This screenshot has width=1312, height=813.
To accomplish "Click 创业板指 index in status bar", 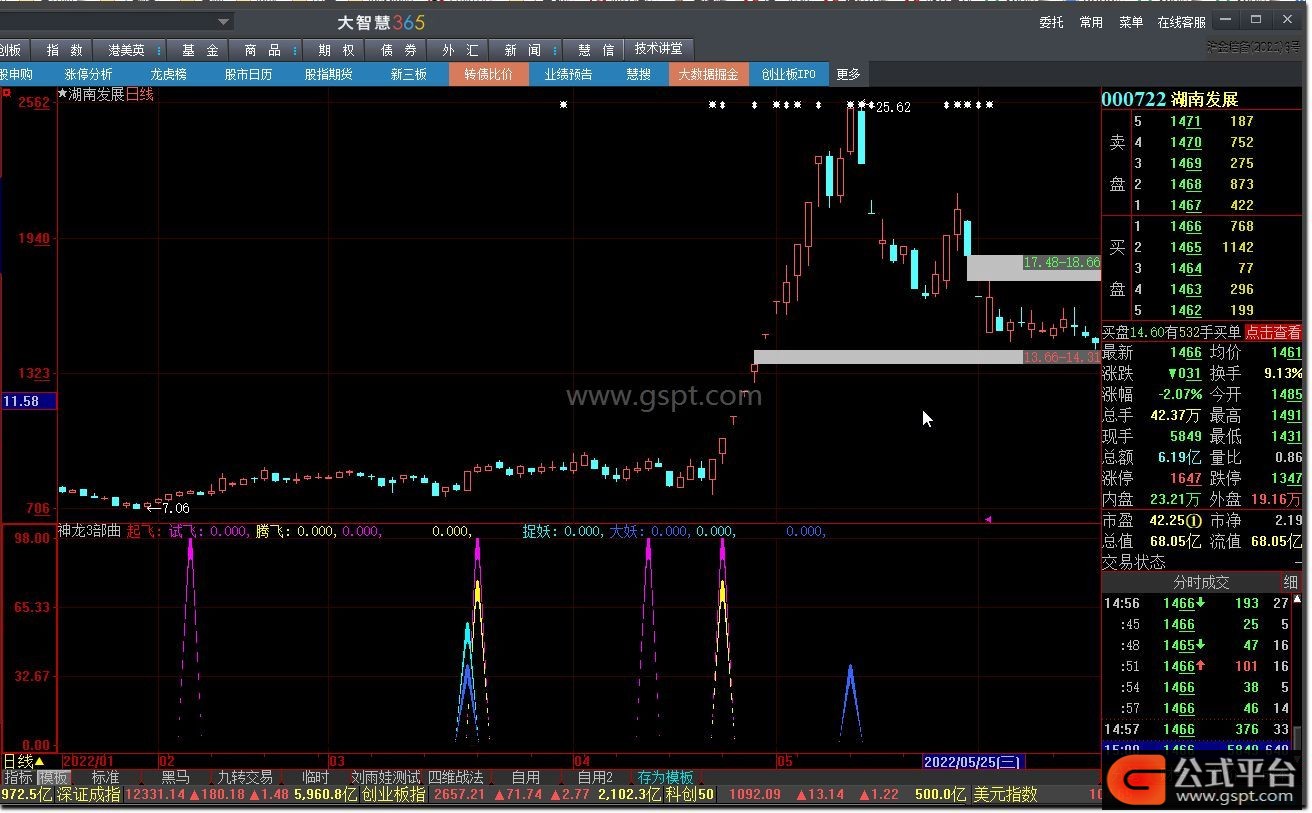I will [393, 795].
